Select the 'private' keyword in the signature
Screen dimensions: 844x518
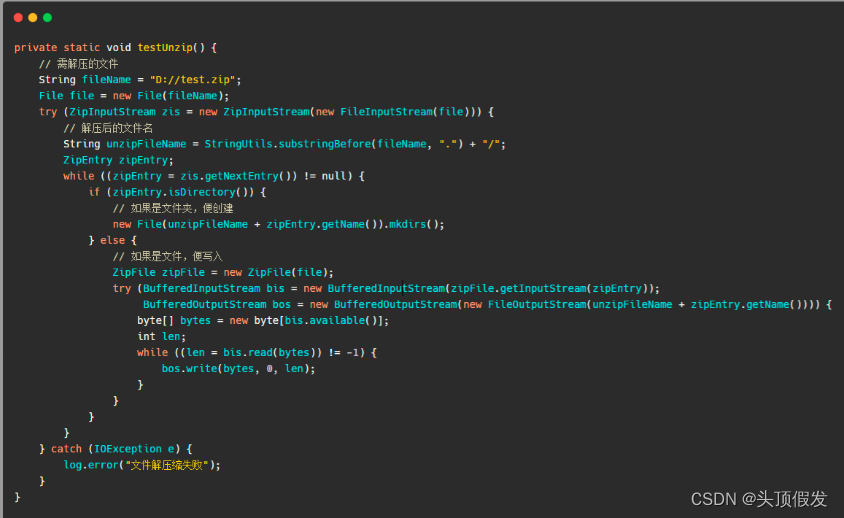point(36,47)
